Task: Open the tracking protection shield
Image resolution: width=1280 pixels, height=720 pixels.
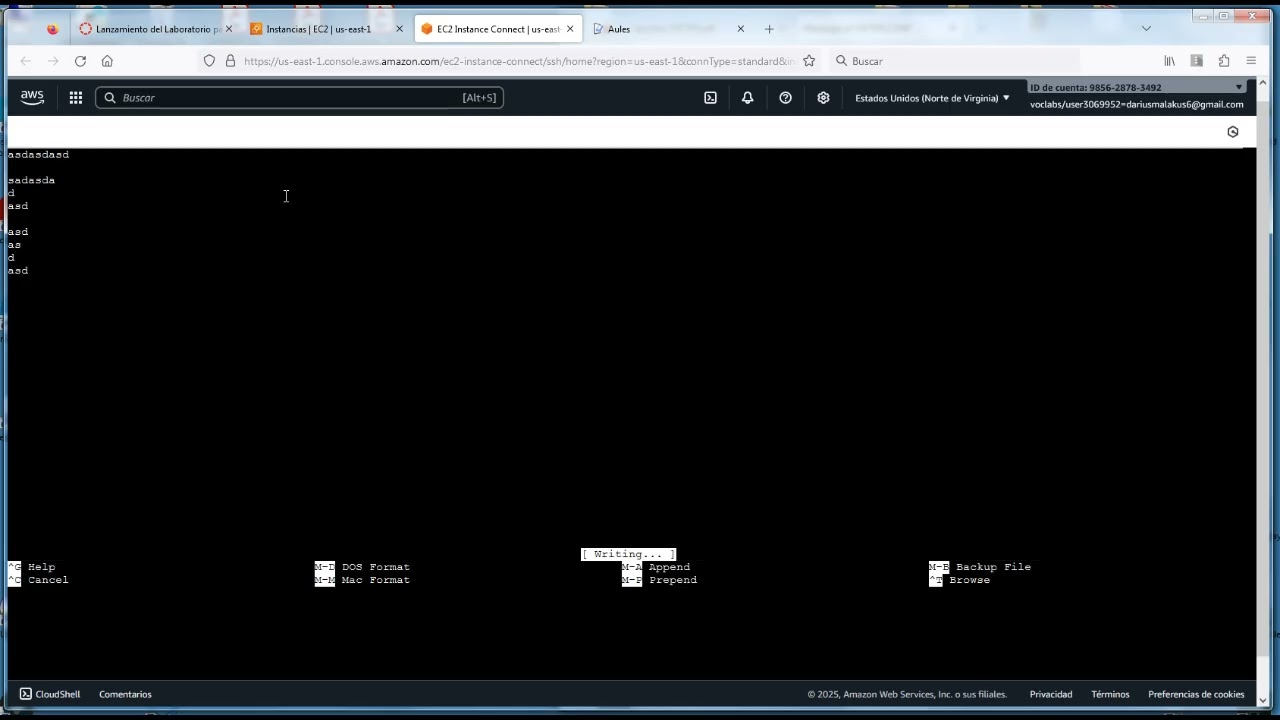Action: point(209,61)
